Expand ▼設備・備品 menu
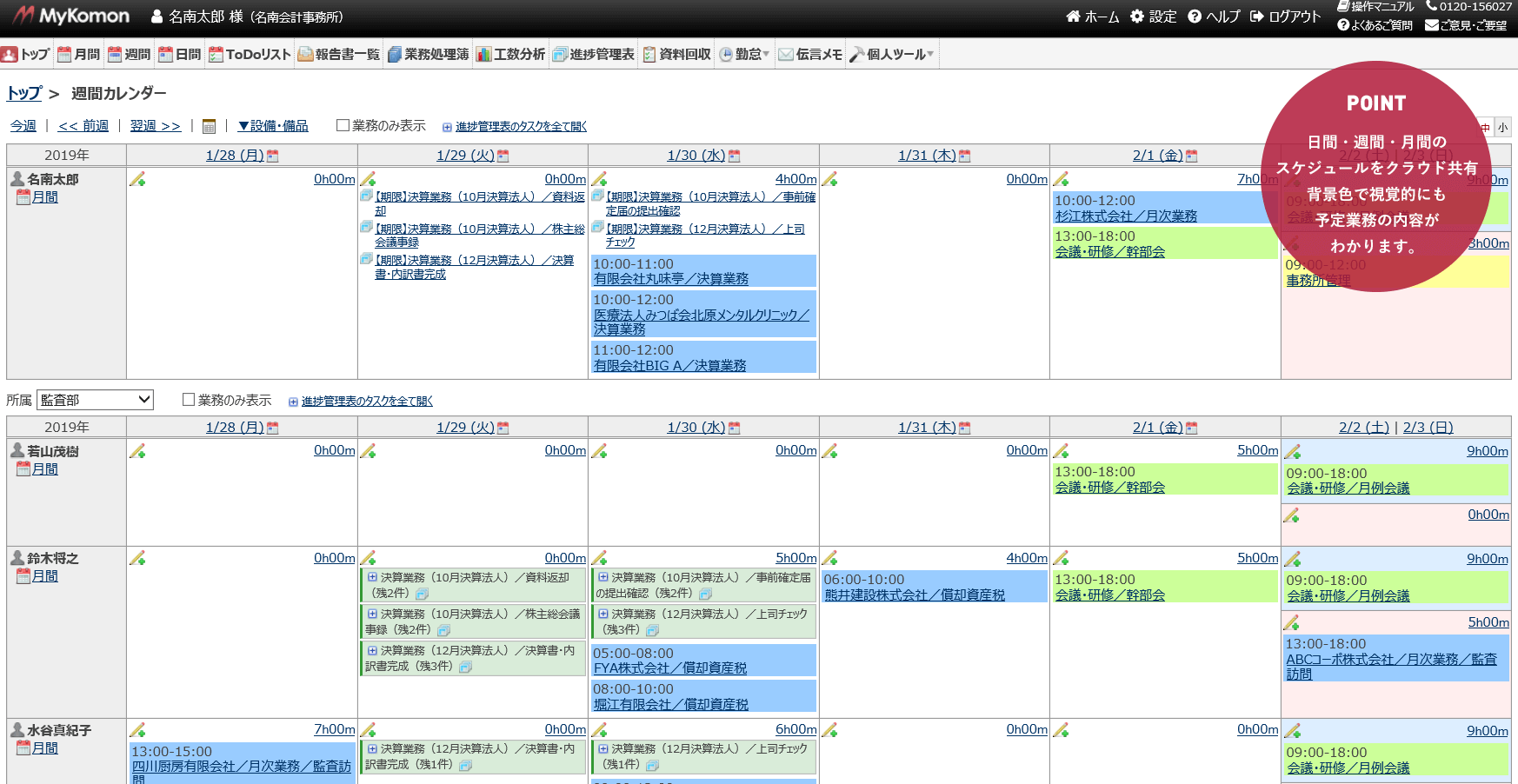This screenshot has height=784, width=1518. pyautogui.click(x=273, y=126)
